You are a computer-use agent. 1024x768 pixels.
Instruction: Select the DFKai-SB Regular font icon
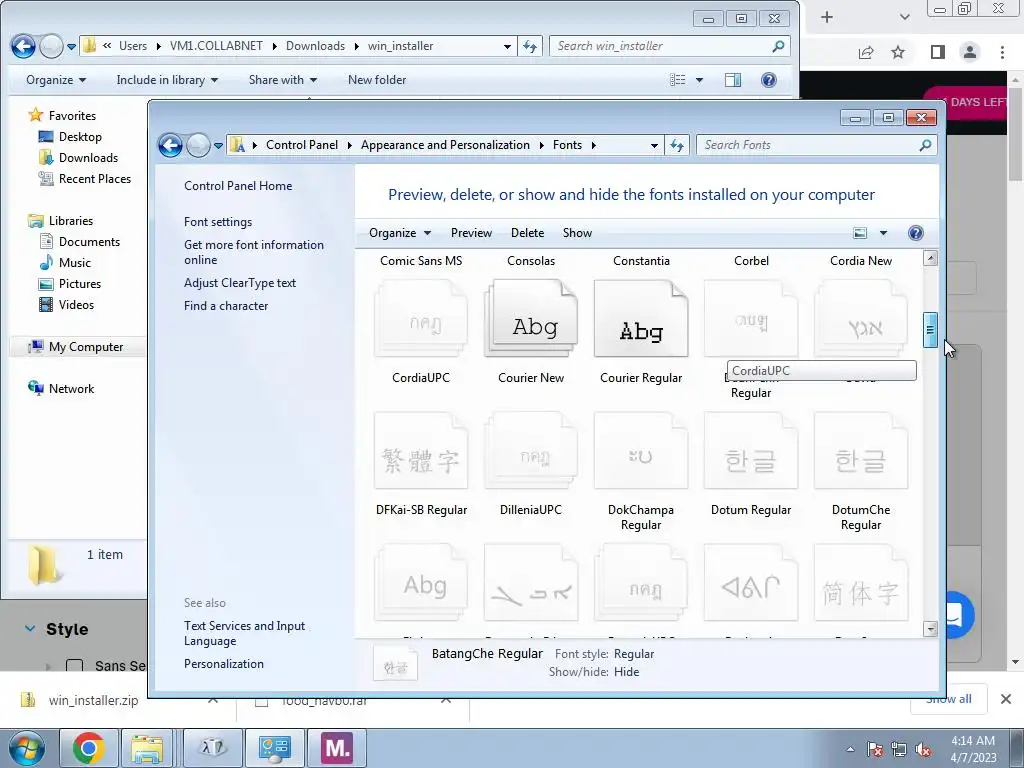(421, 451)
